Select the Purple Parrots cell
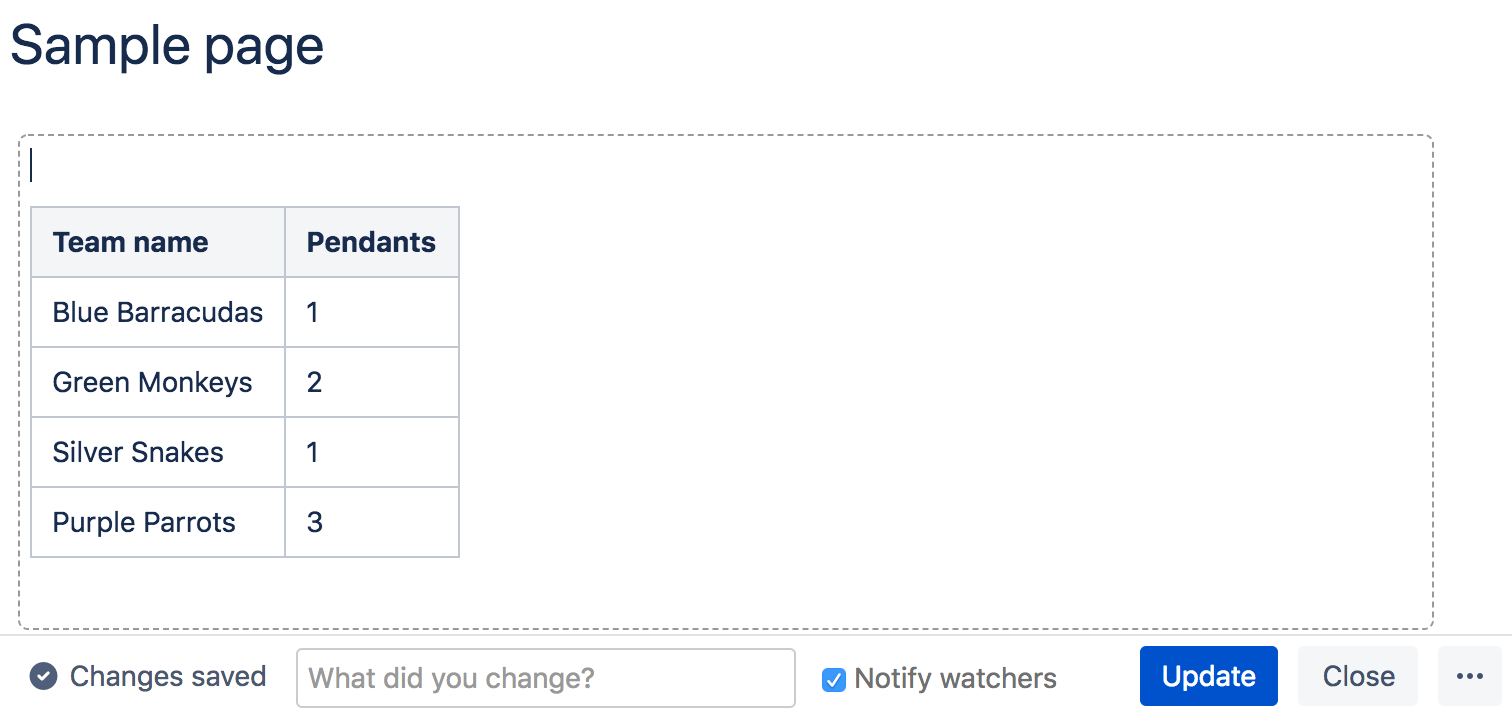1512x718 pixels. point(144,522)
